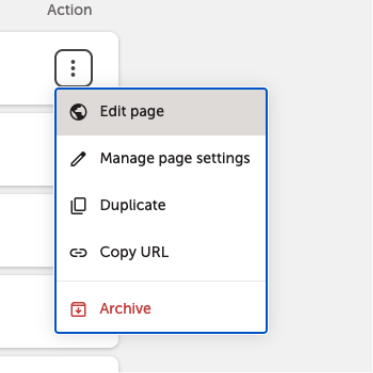
Task: Select Copy URL menu option
Action: click(x=161, y=252)
